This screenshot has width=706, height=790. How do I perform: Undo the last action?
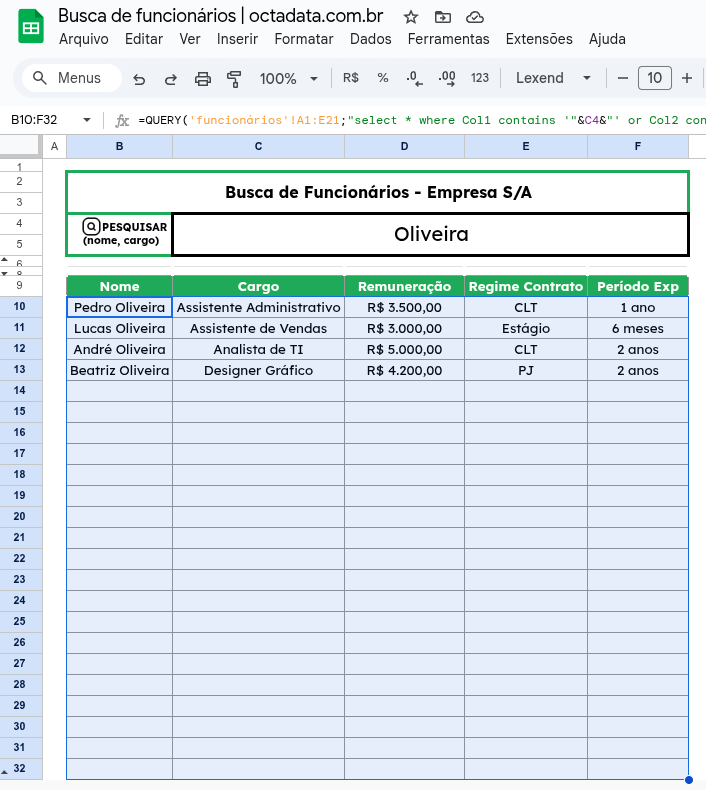(139, 79)
